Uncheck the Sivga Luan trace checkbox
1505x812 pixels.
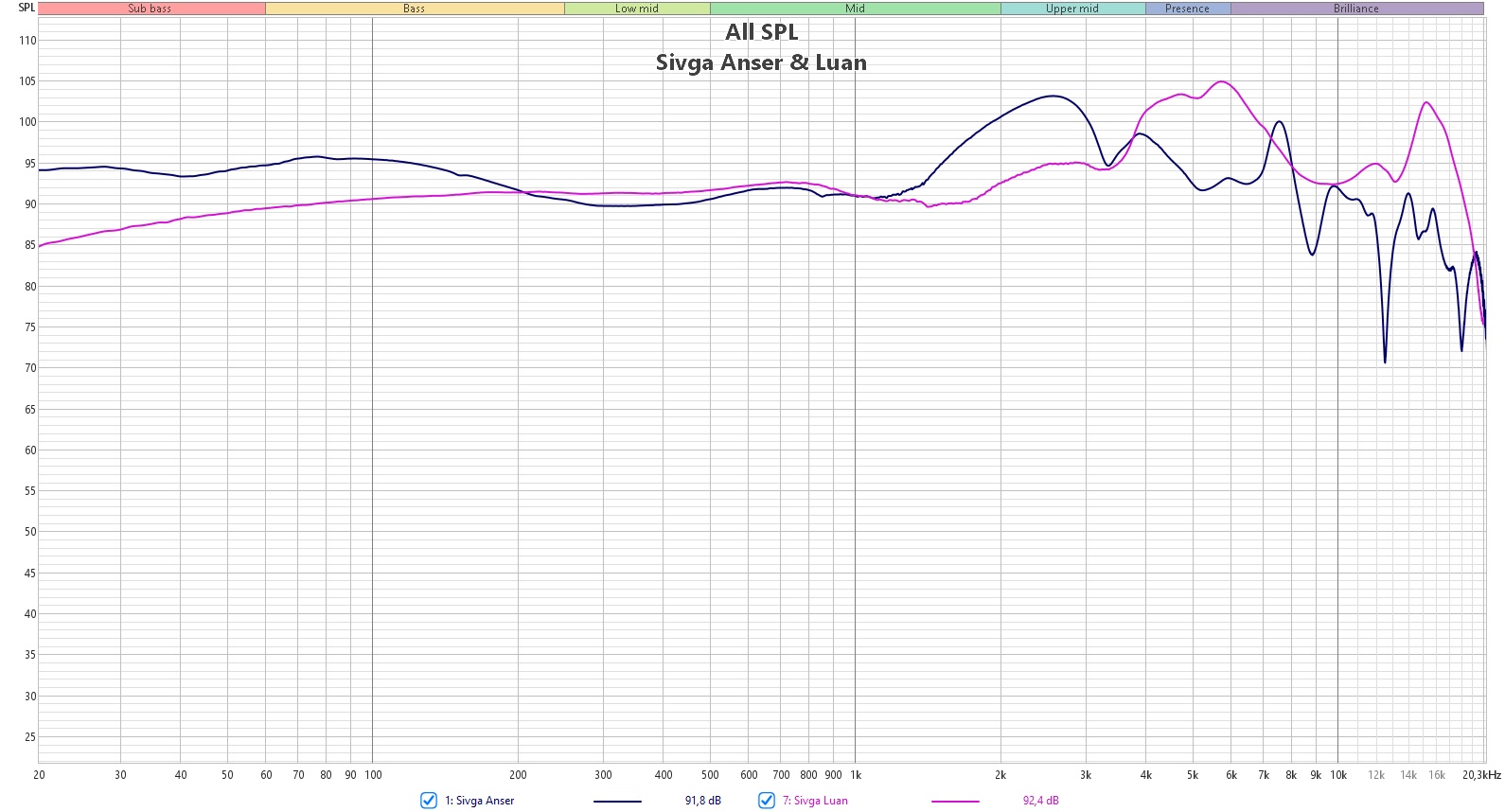[x=767, y=801]
